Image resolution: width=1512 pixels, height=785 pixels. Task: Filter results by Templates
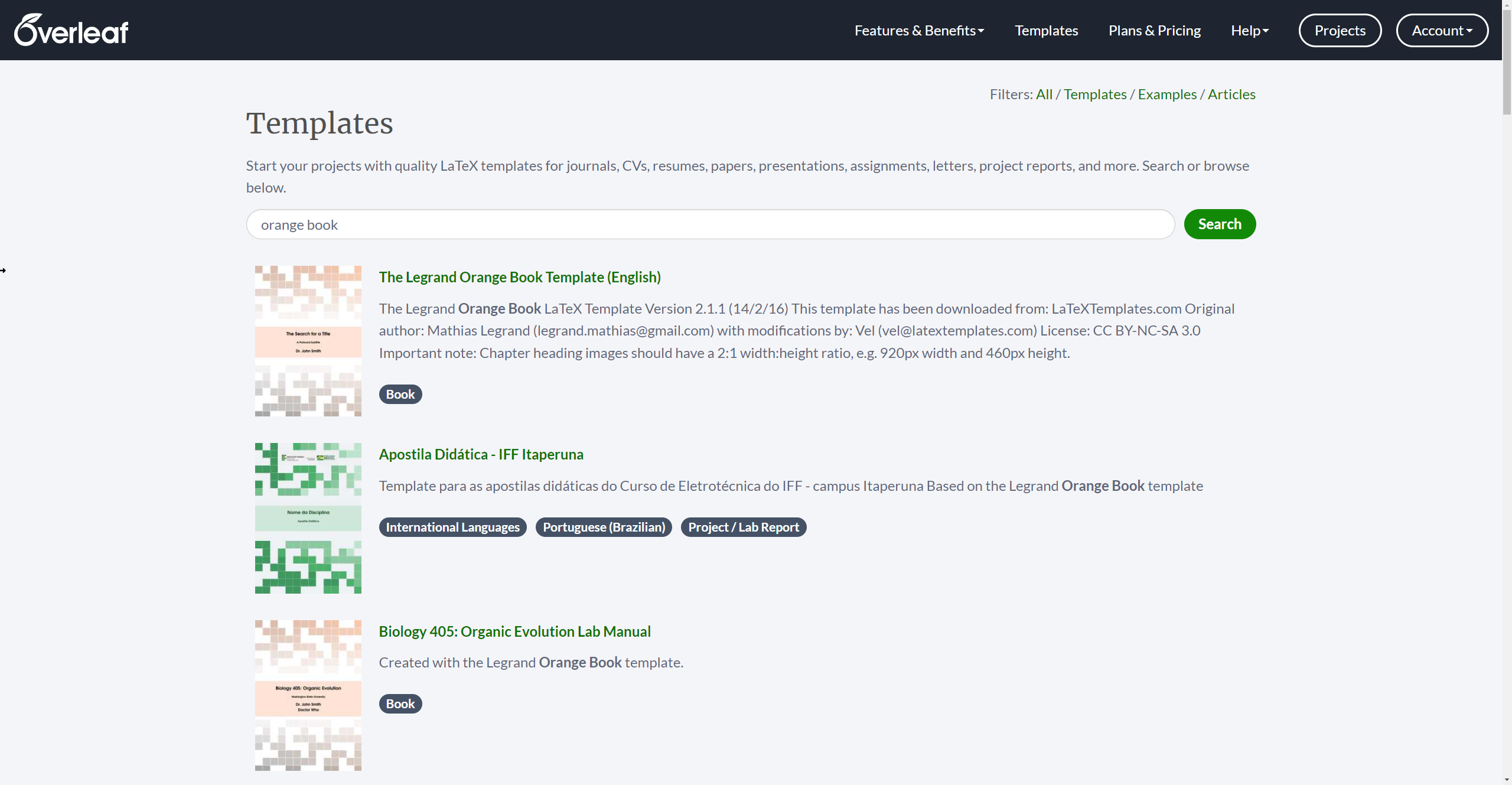coord(1095,95)
